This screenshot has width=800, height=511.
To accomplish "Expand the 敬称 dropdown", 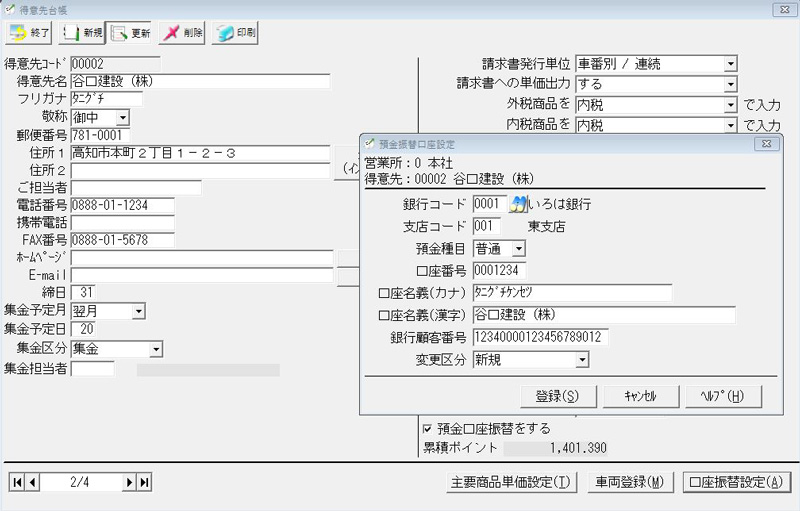I will pos(123,118).
